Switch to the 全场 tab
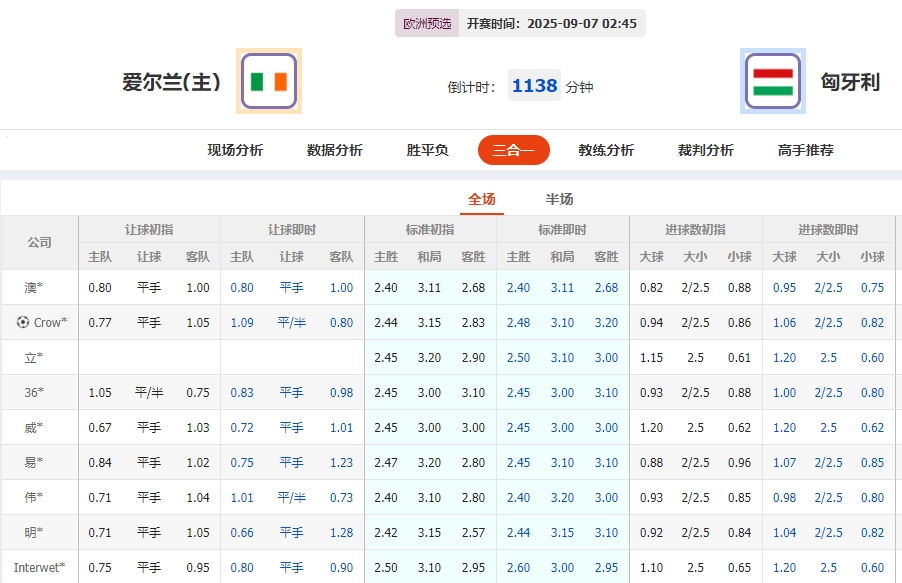This screenshot has width=902, height=583. coord(481,199)
